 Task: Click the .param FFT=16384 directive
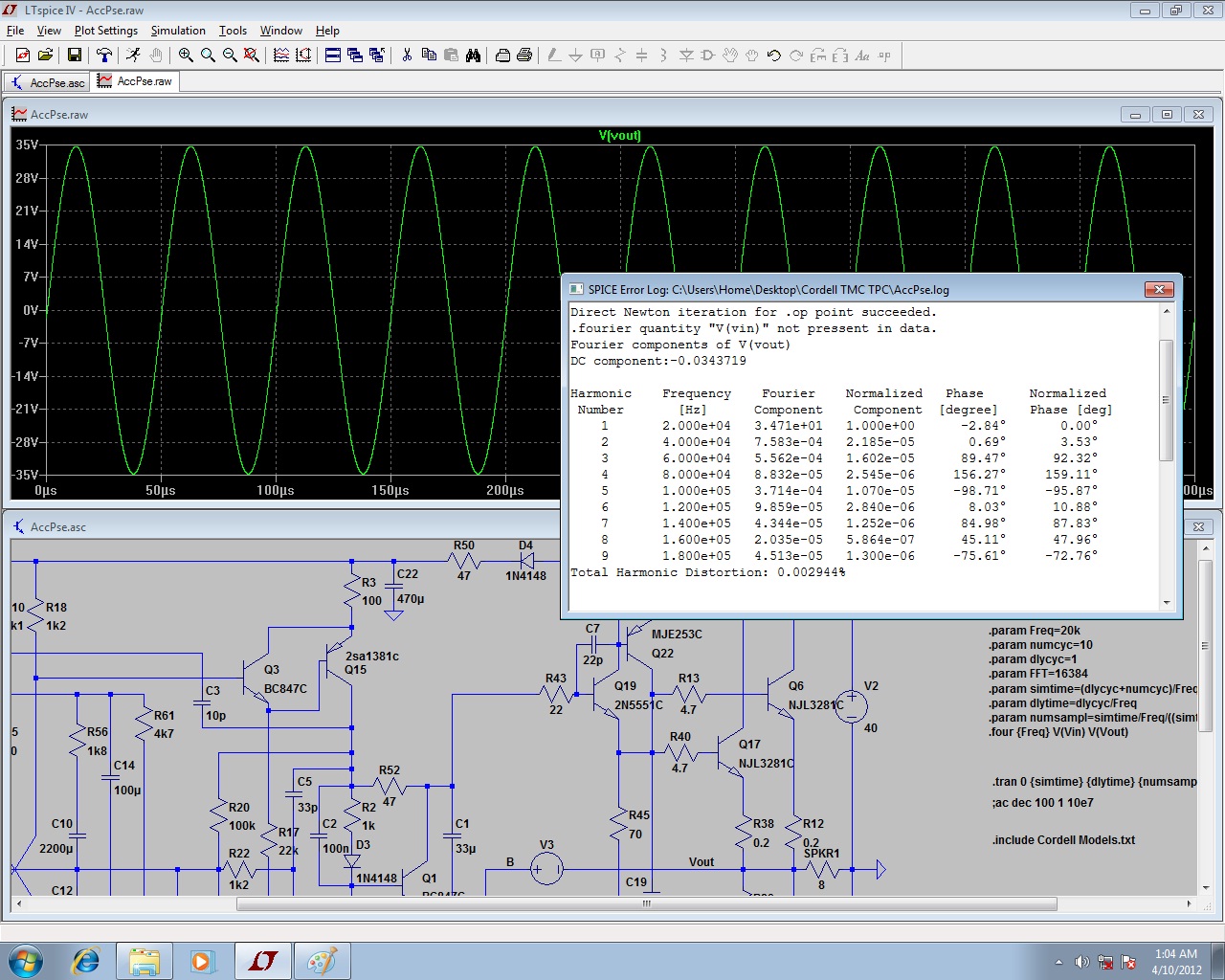click(x=1038, y=674)
